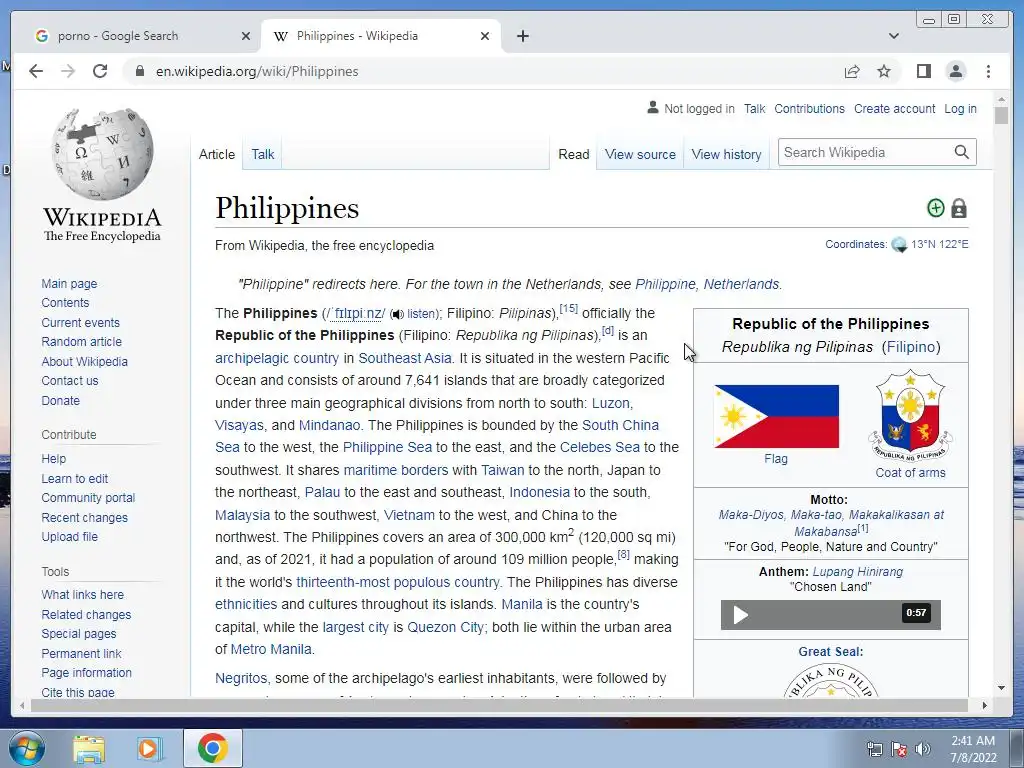Click the What links here link

click(x=82, y=594)
